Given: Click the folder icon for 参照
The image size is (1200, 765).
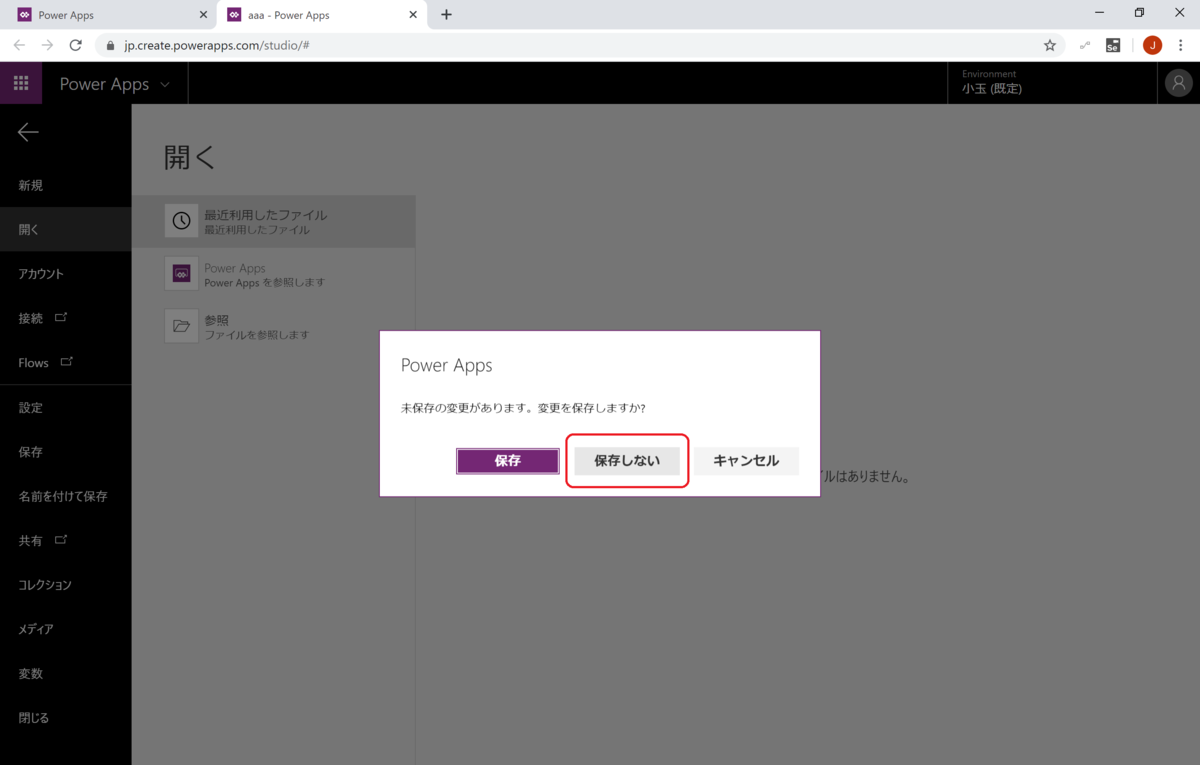Looking at the screenshot, I should tap(181, 326).
